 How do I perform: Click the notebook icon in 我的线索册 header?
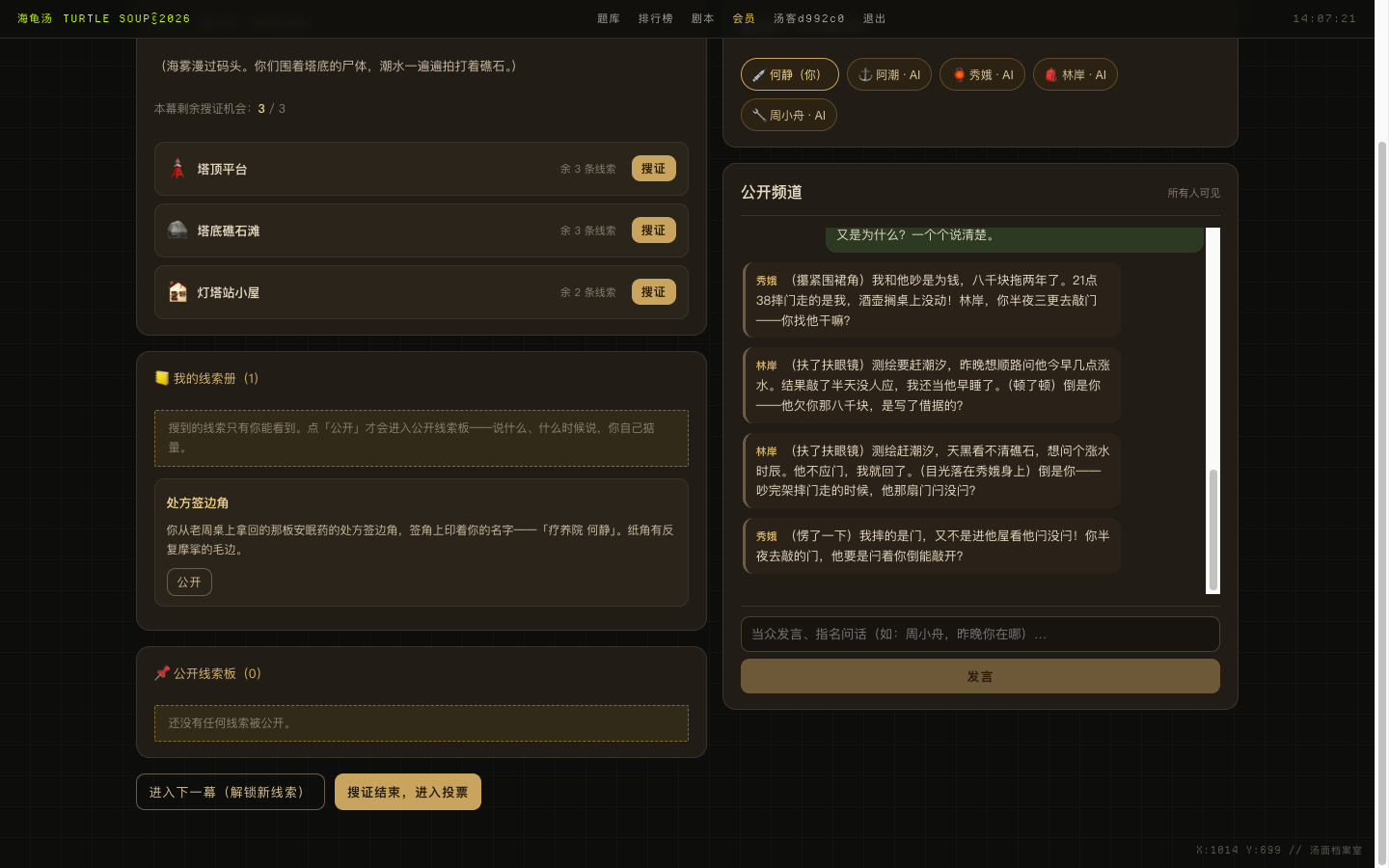162,378
